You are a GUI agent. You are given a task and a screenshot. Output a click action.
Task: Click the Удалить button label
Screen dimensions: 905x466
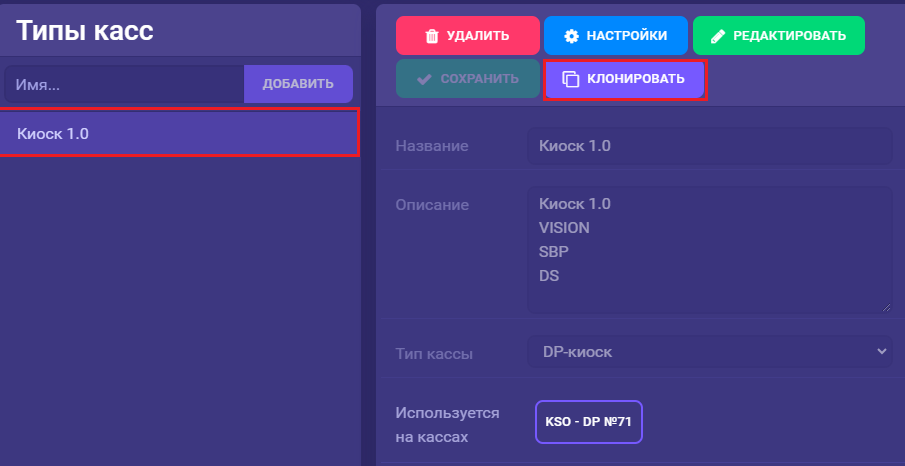pyautogui.click(x=478, y=36)
